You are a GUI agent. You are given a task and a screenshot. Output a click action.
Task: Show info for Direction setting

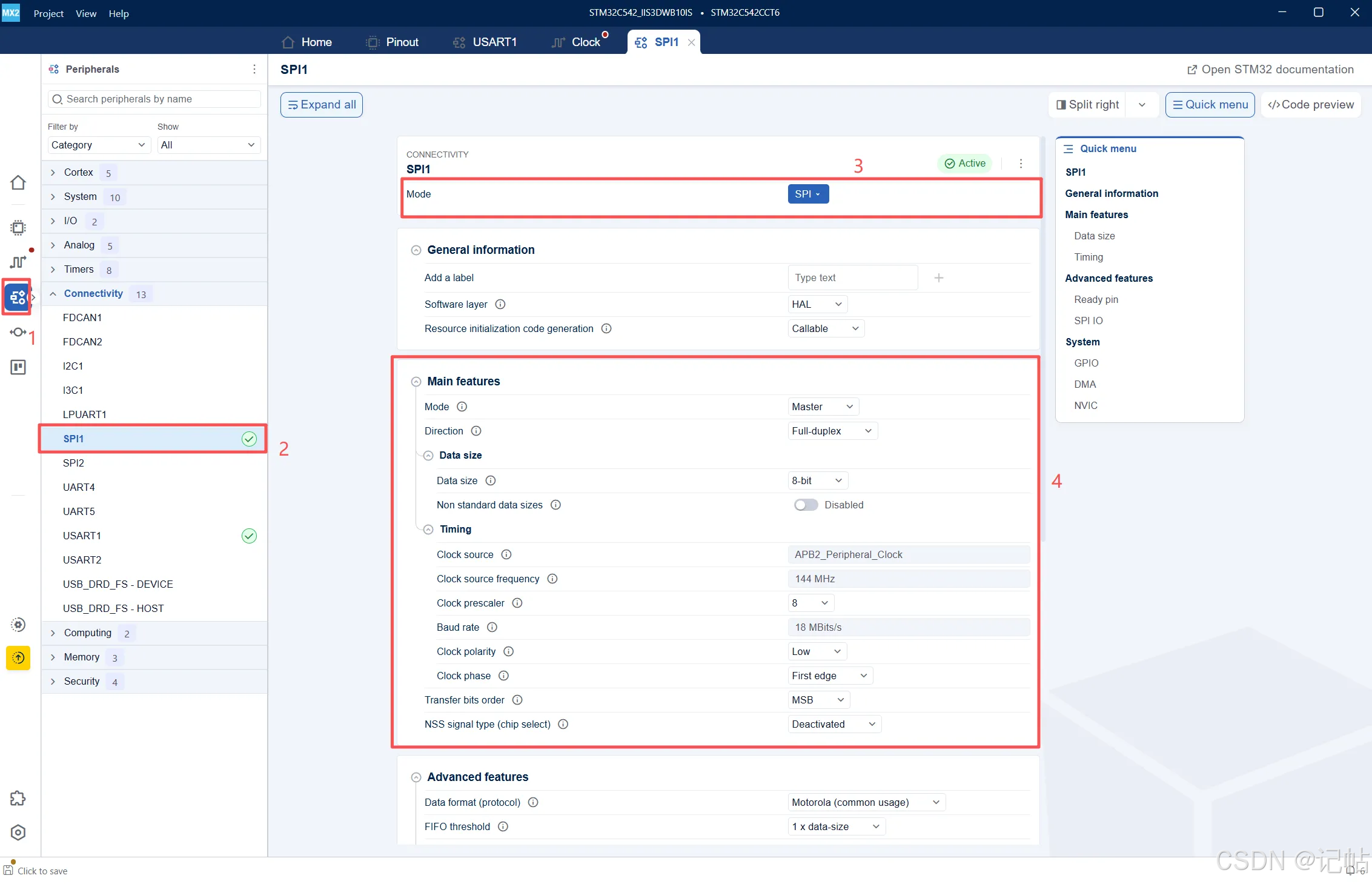click(x=476, y=431)
